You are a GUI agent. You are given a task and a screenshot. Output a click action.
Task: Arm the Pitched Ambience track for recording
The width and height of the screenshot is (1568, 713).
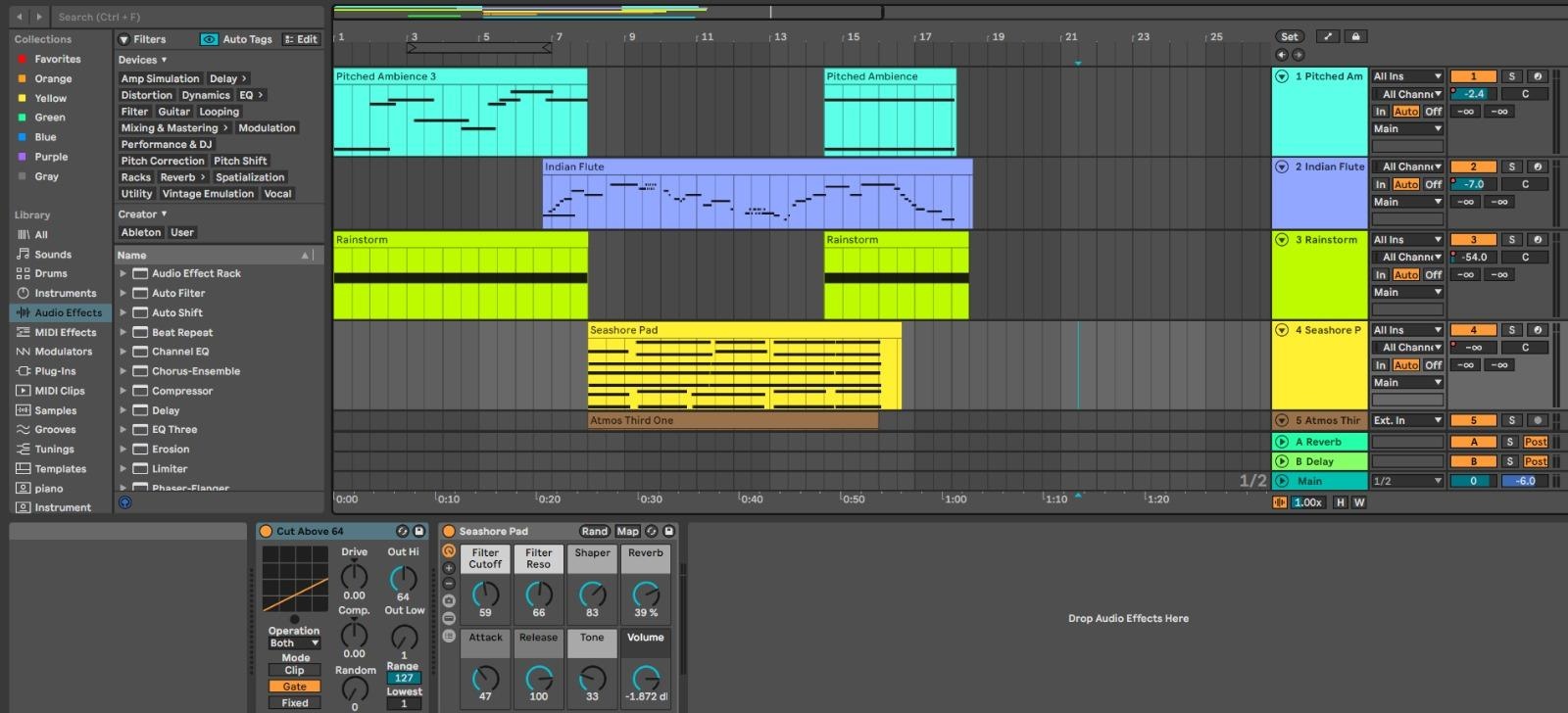(1537, 76)
